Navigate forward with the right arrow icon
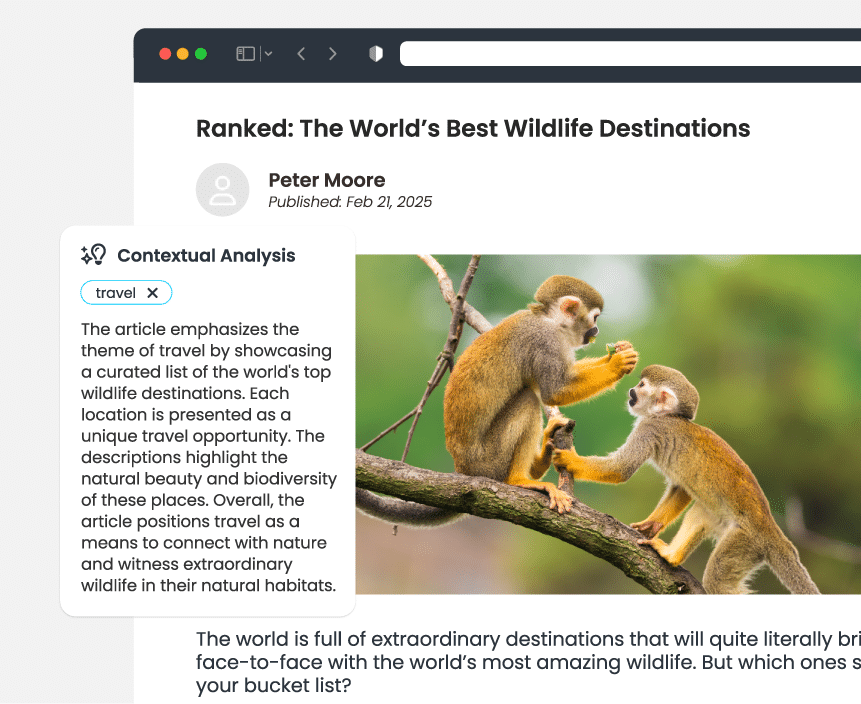The image size is (861, 704). pyautogui.click(x=333, y=54)
